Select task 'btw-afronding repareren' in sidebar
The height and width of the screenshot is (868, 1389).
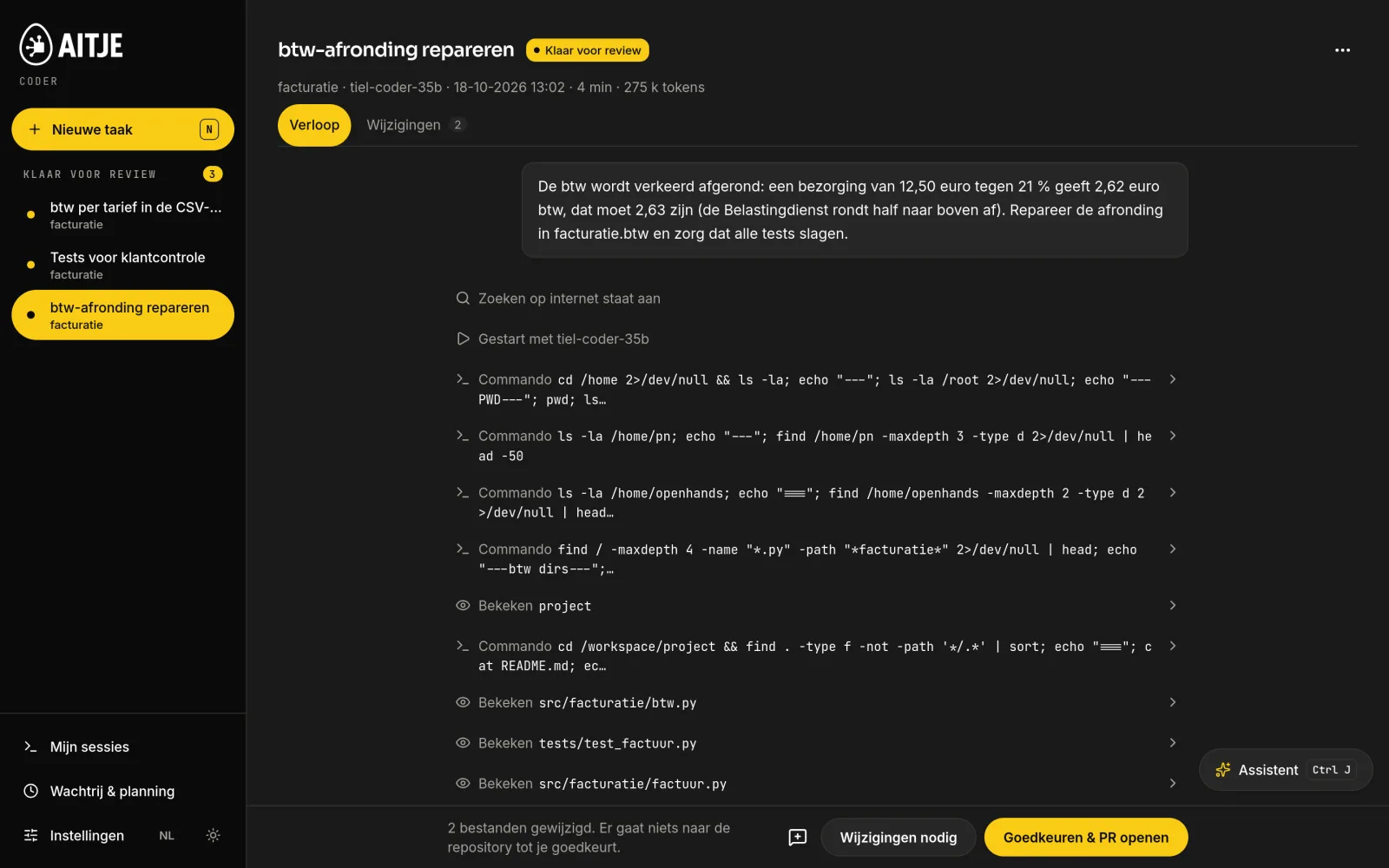click(x=122, y=315)
